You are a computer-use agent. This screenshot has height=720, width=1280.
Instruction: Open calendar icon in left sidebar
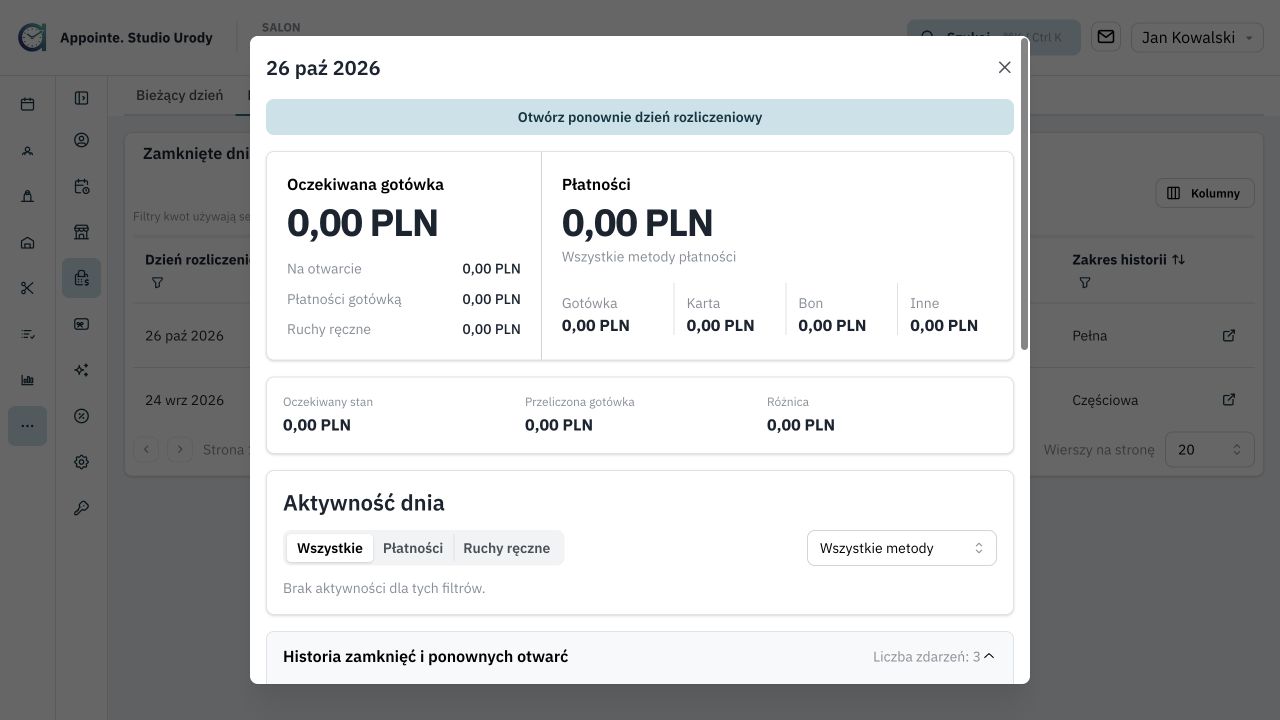(x=27, y=104)
